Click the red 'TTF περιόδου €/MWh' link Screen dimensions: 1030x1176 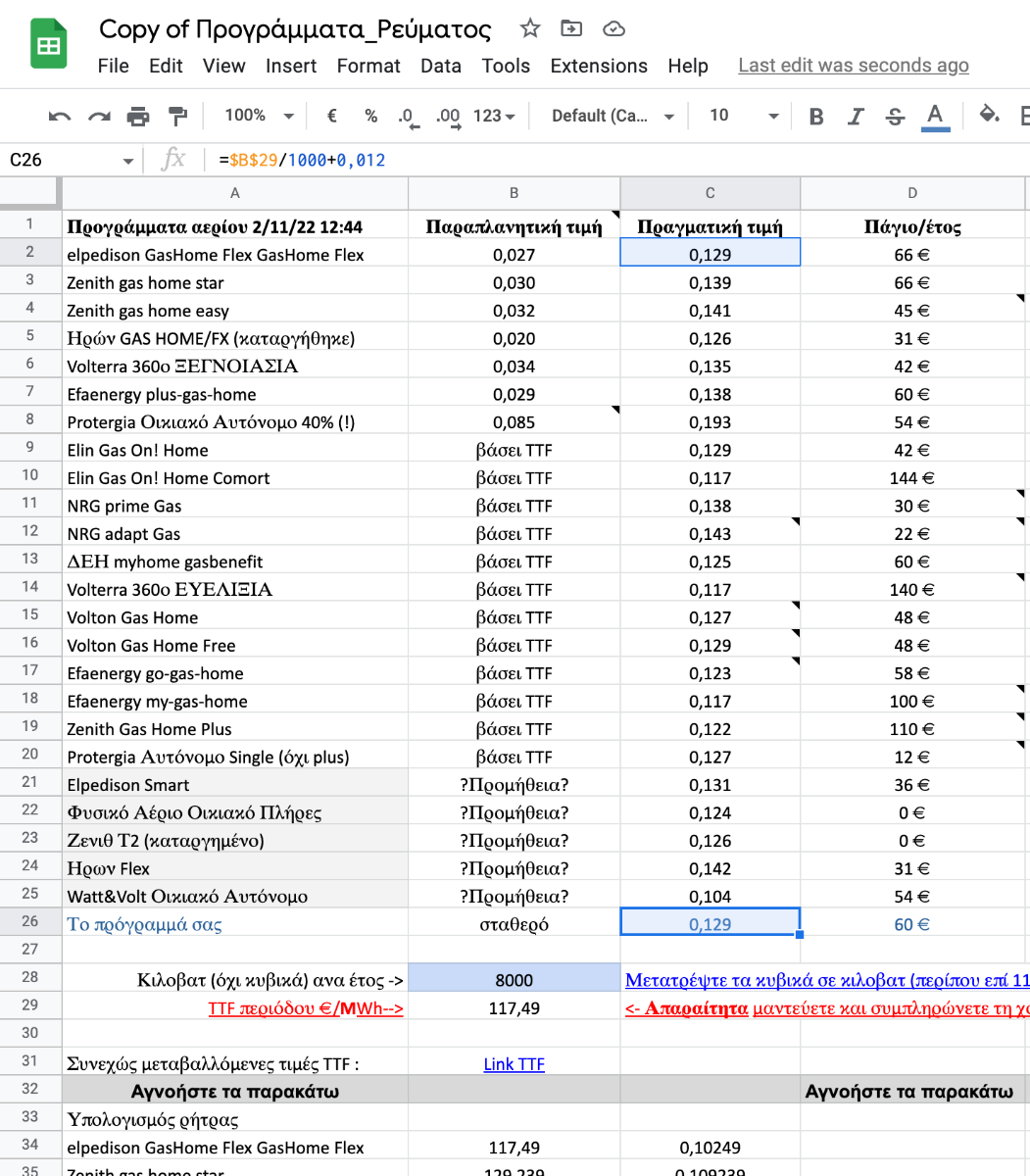306,1008
